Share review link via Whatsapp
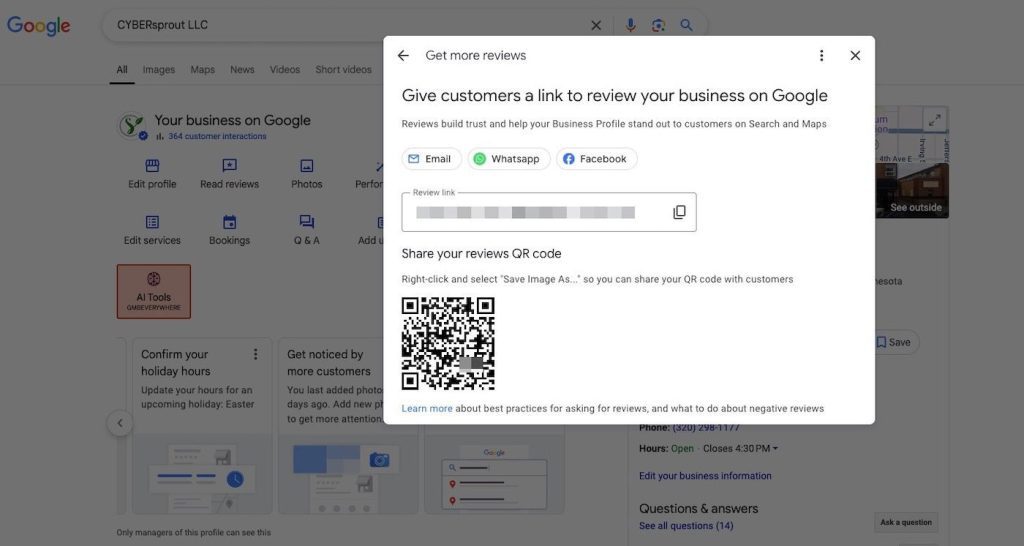1024x546 pixels. [508, 159]
